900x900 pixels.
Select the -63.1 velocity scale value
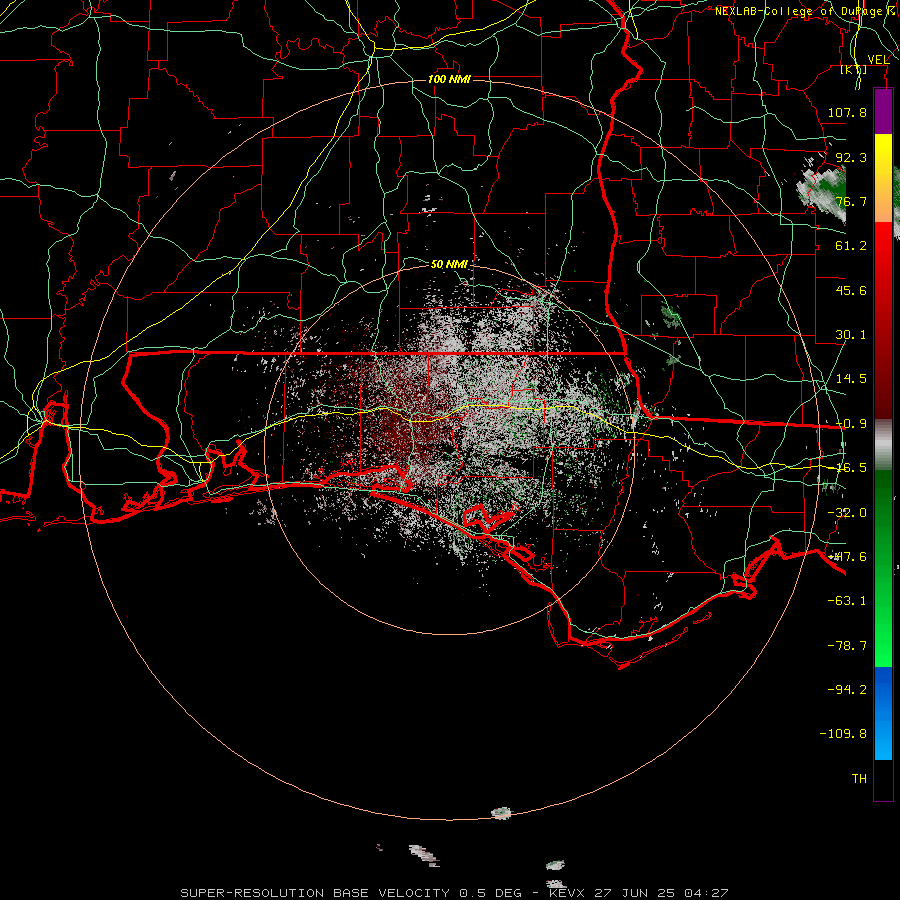[x=847, y=601]
